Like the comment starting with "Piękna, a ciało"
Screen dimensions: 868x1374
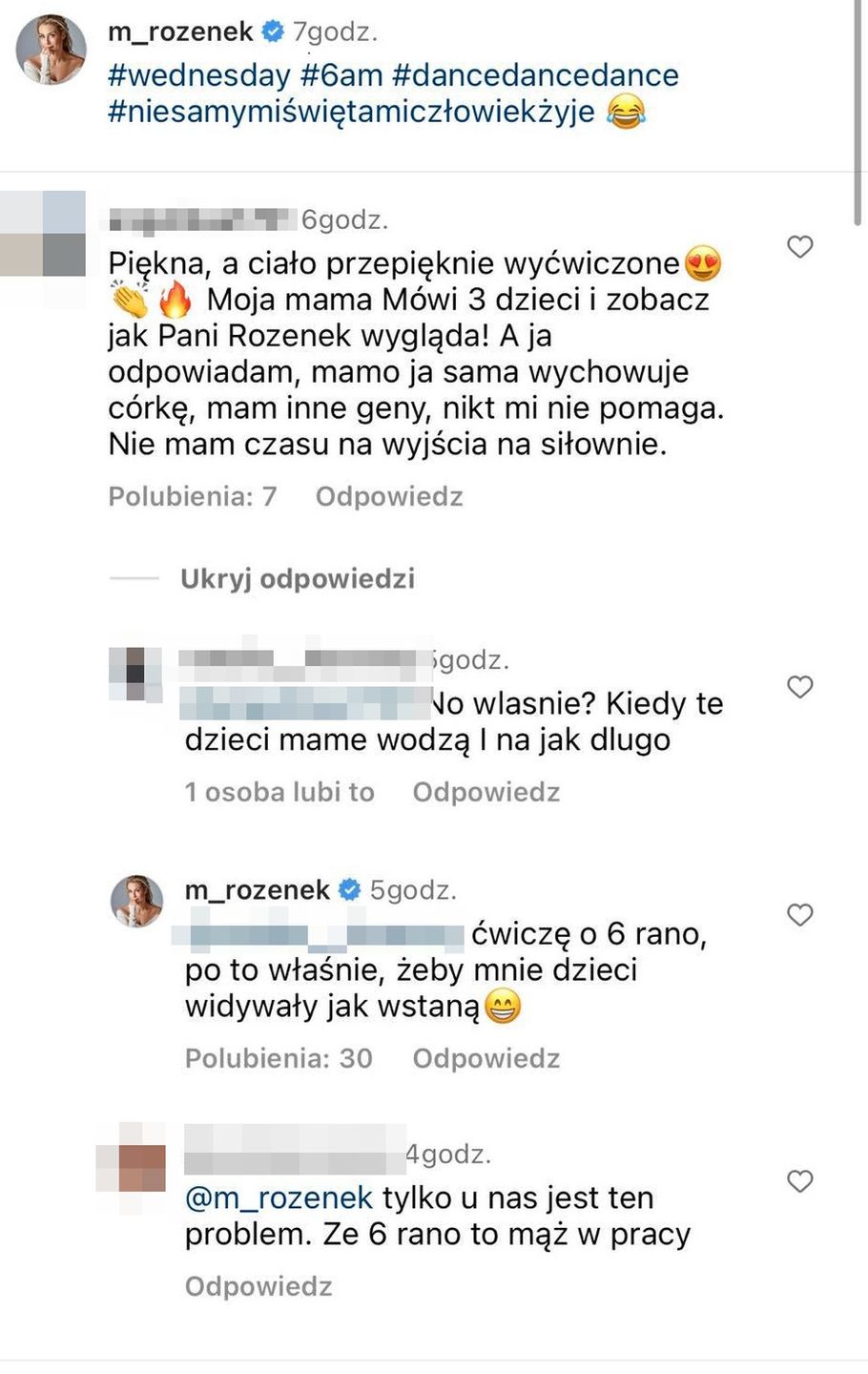coord(799,247)
